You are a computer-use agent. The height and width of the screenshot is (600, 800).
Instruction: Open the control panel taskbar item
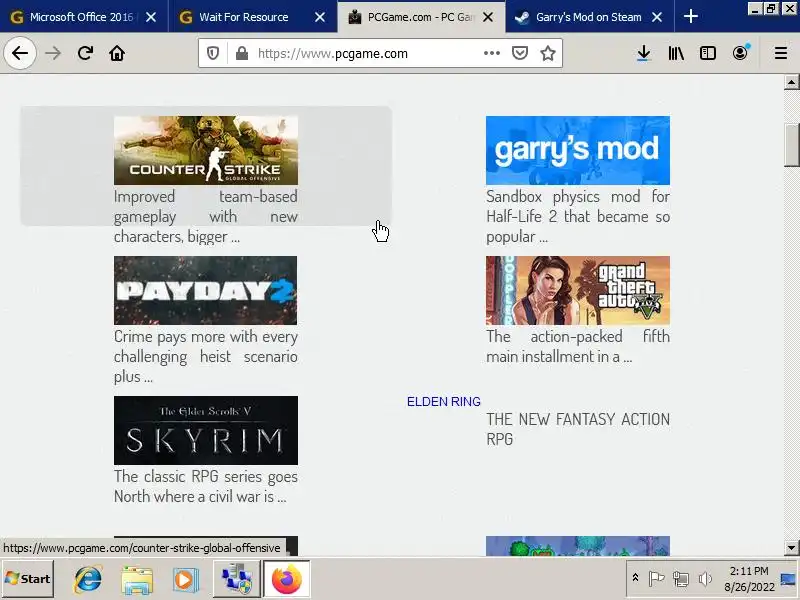236,579
